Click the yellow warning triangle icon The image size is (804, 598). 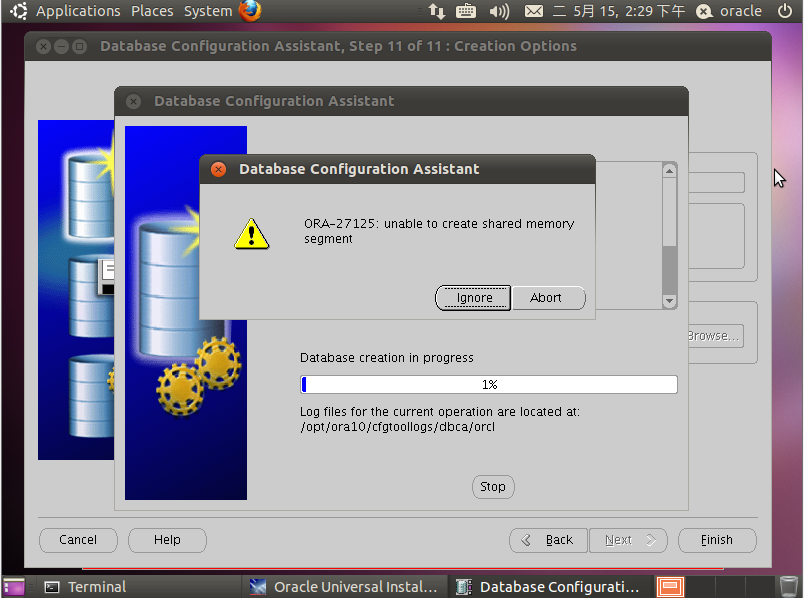pos(251,234)
